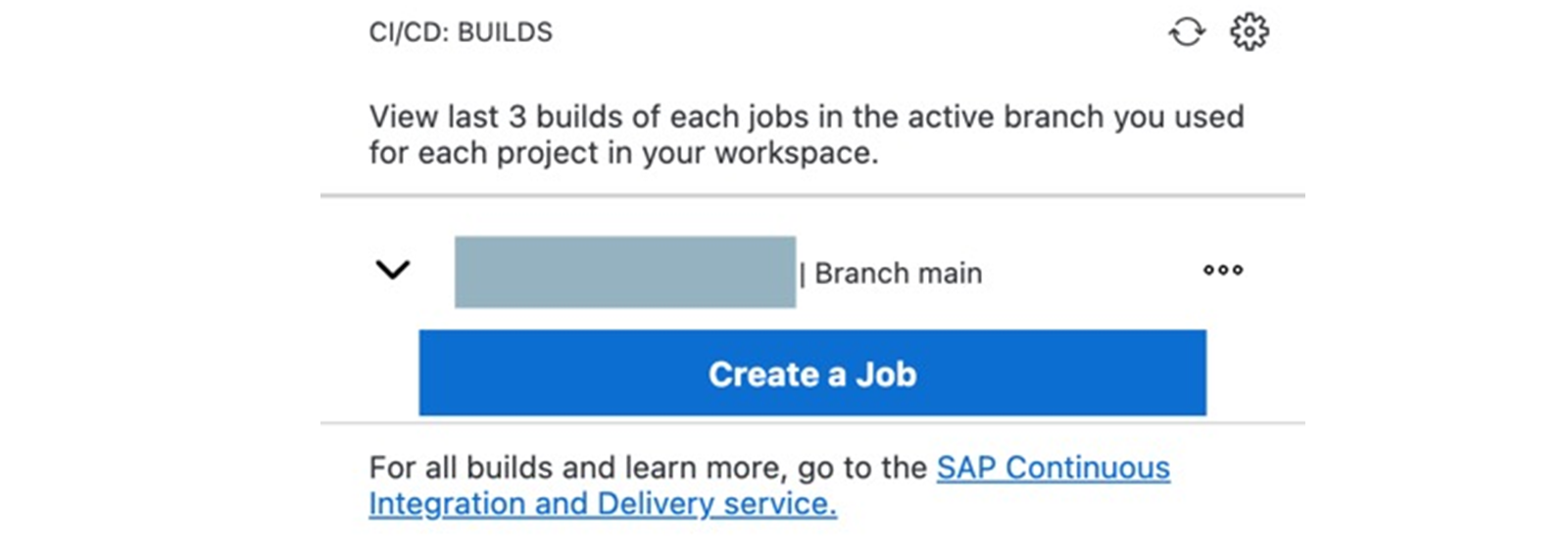Refresh the CI/CD builds list

(x=1187, y=32)
